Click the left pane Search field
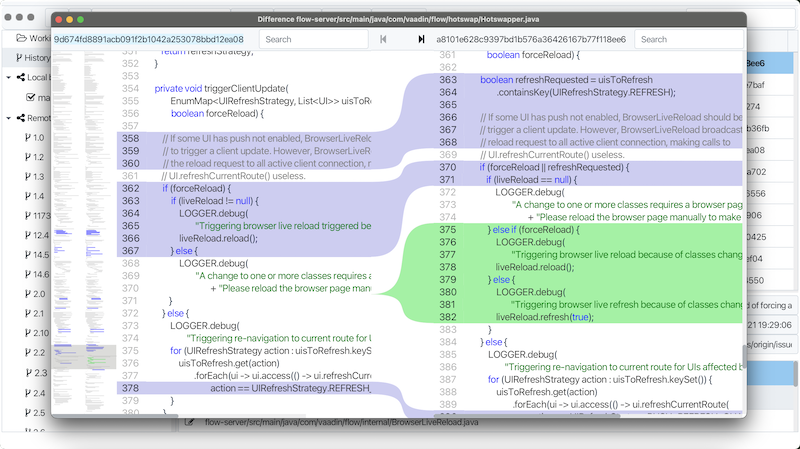Viewport: 800px width, 449px height. 312,39
